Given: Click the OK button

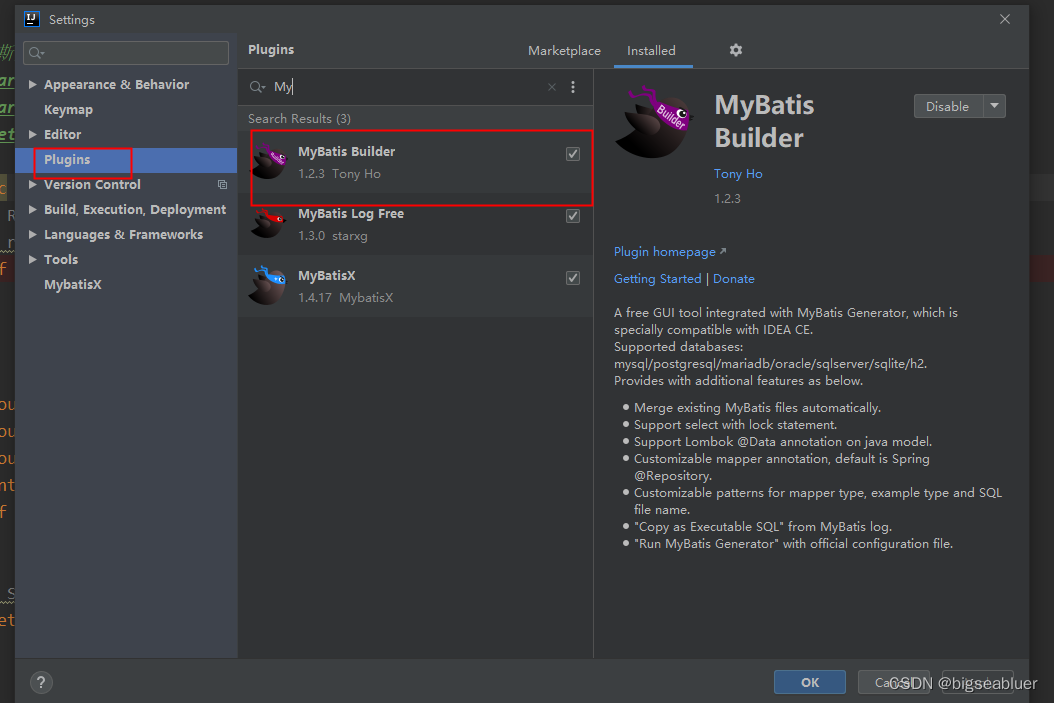Looking at the screenshot, I should 809,682.
